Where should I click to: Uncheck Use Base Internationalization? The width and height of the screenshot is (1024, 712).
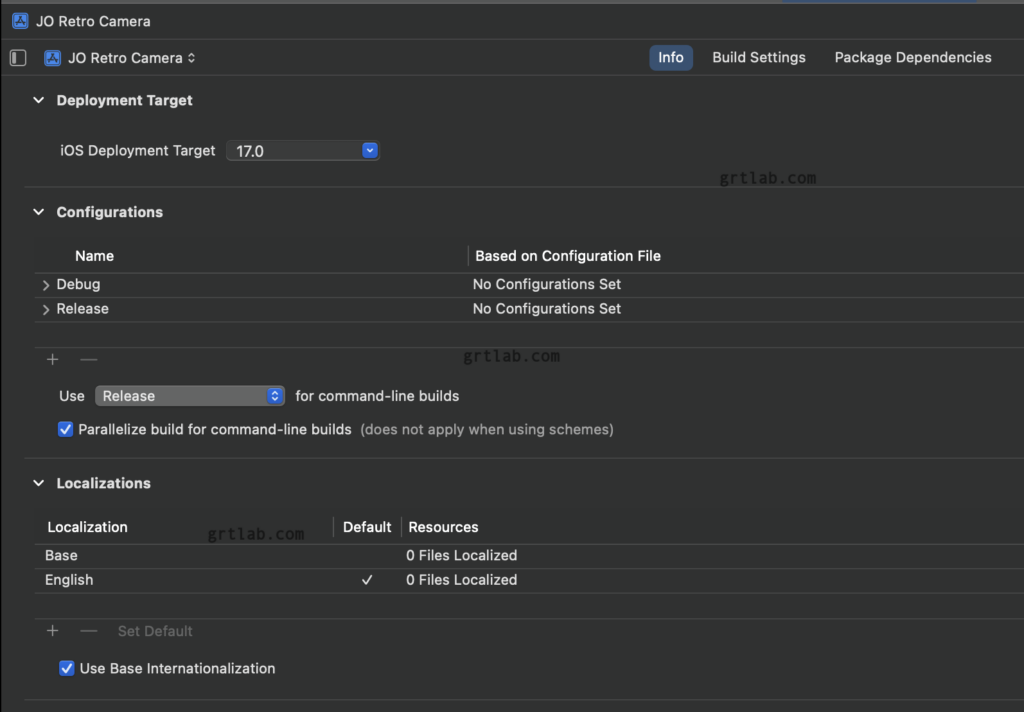pos(67,668)
